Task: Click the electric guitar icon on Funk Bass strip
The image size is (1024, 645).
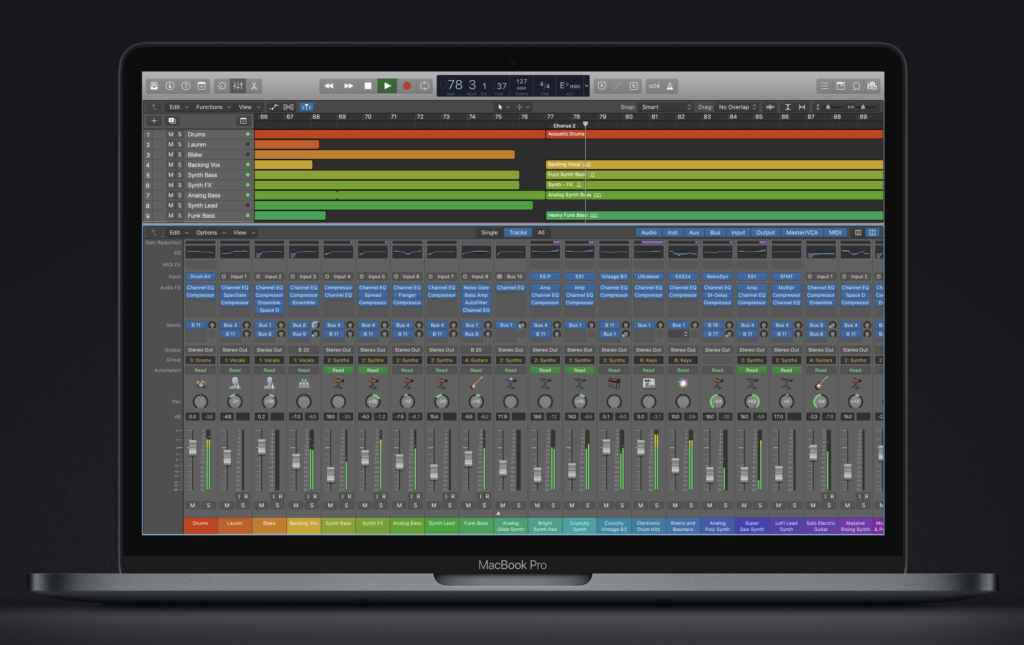Action: tap(476, 383)
